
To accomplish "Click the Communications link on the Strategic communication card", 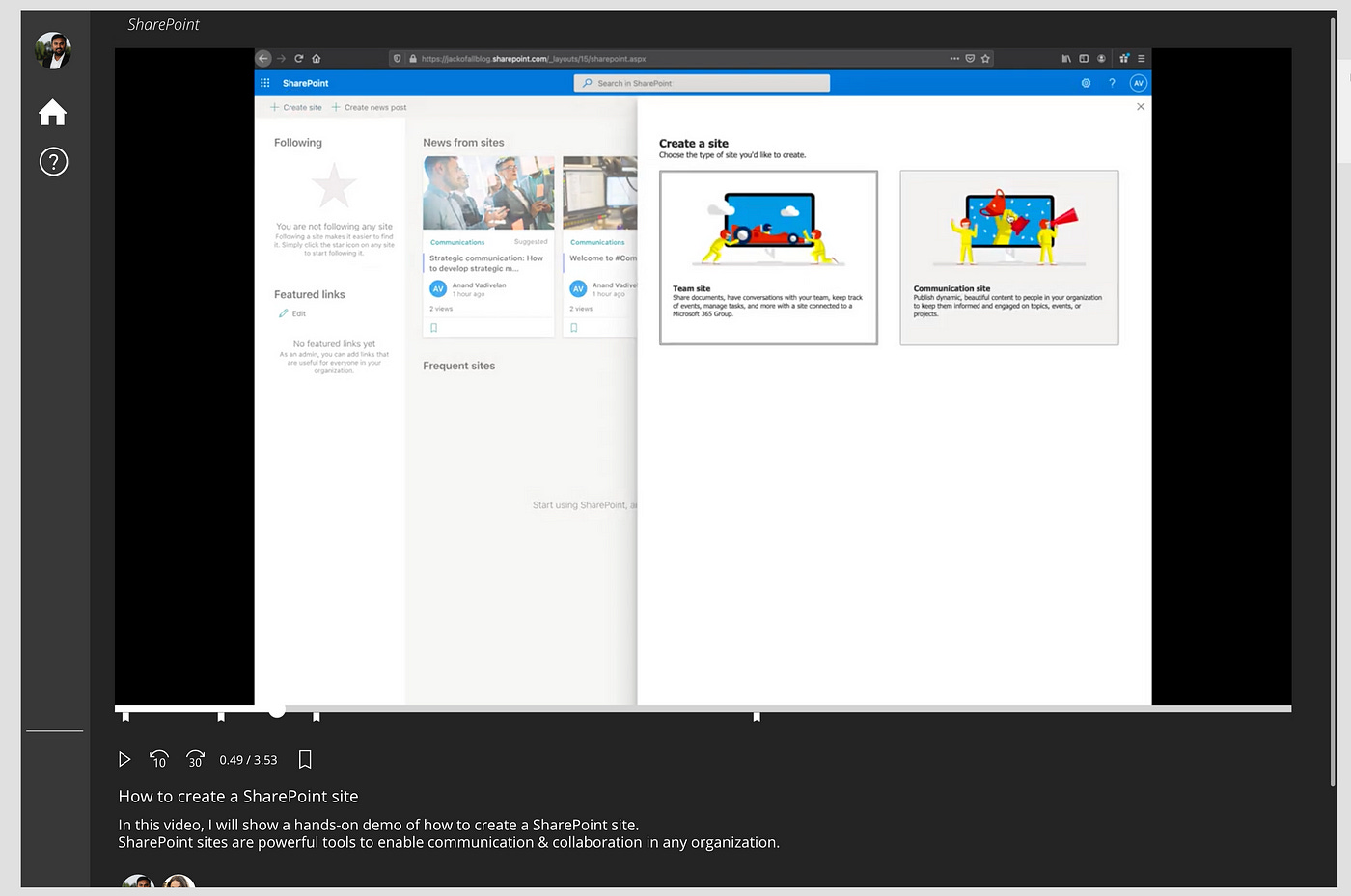I will pyautogui.click(x=457, y=242).
